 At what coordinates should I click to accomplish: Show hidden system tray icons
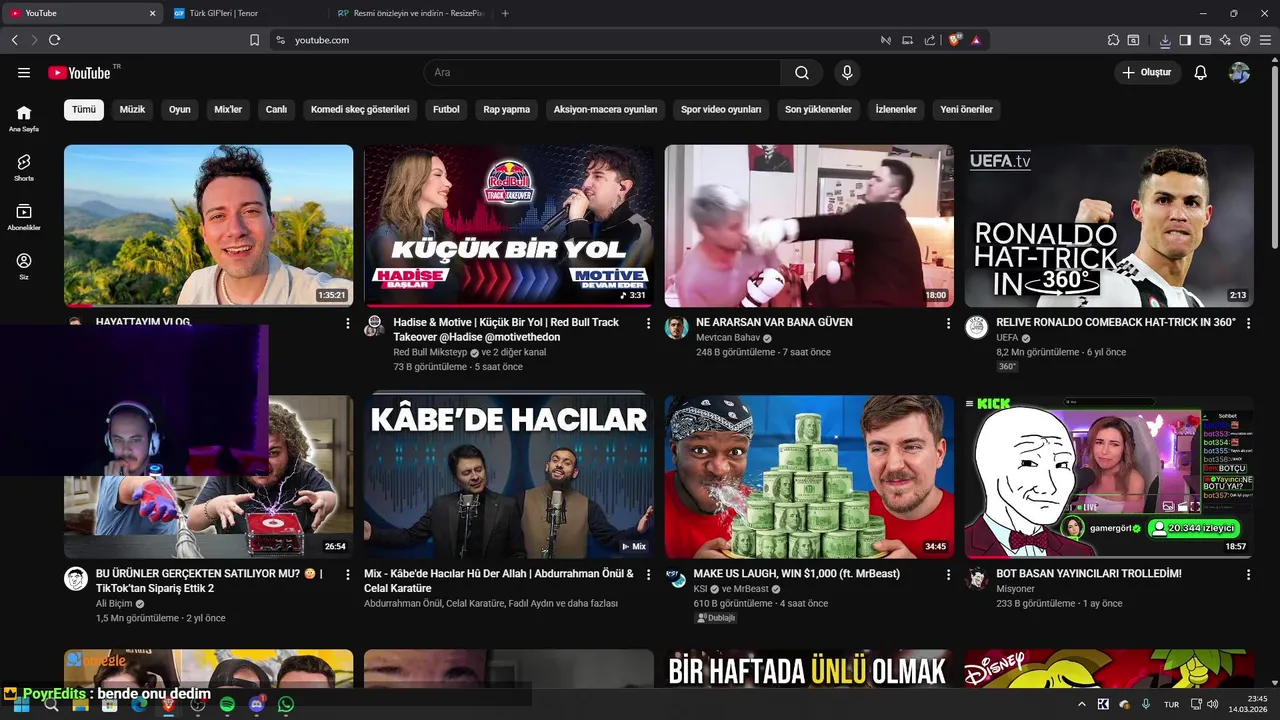point(1081,704)
